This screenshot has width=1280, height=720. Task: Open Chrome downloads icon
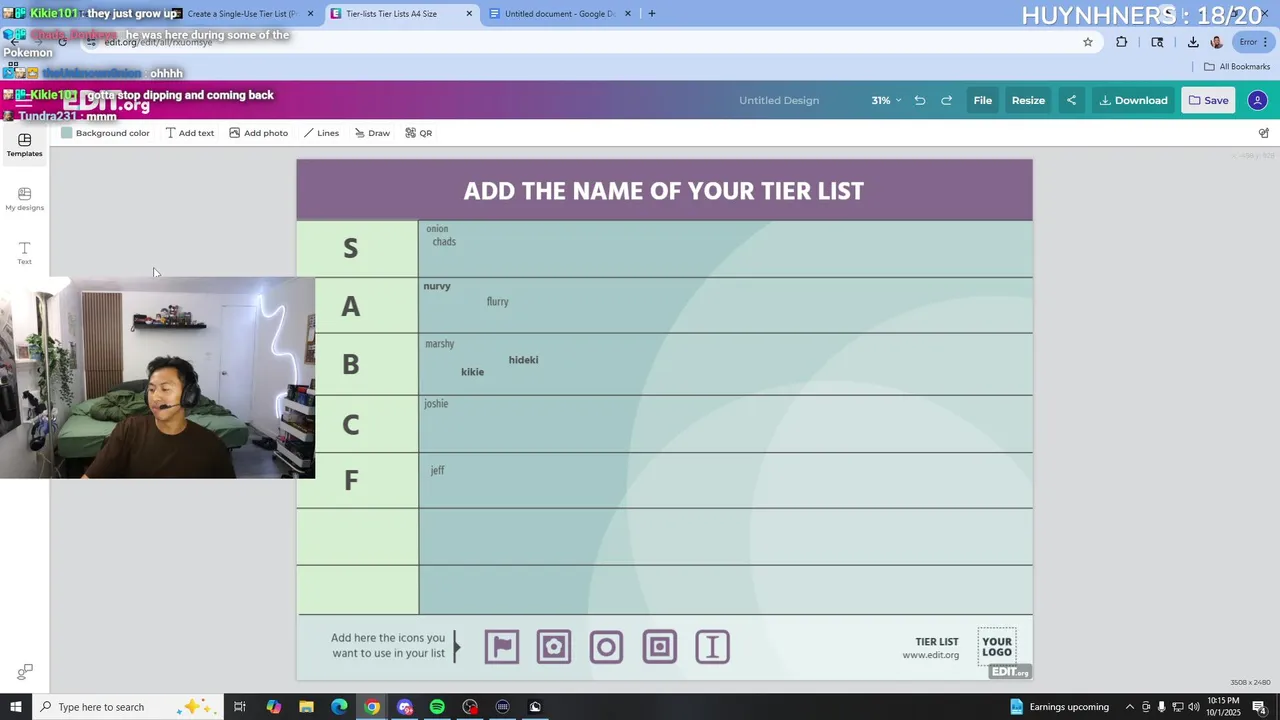(x=1193, y=42)
